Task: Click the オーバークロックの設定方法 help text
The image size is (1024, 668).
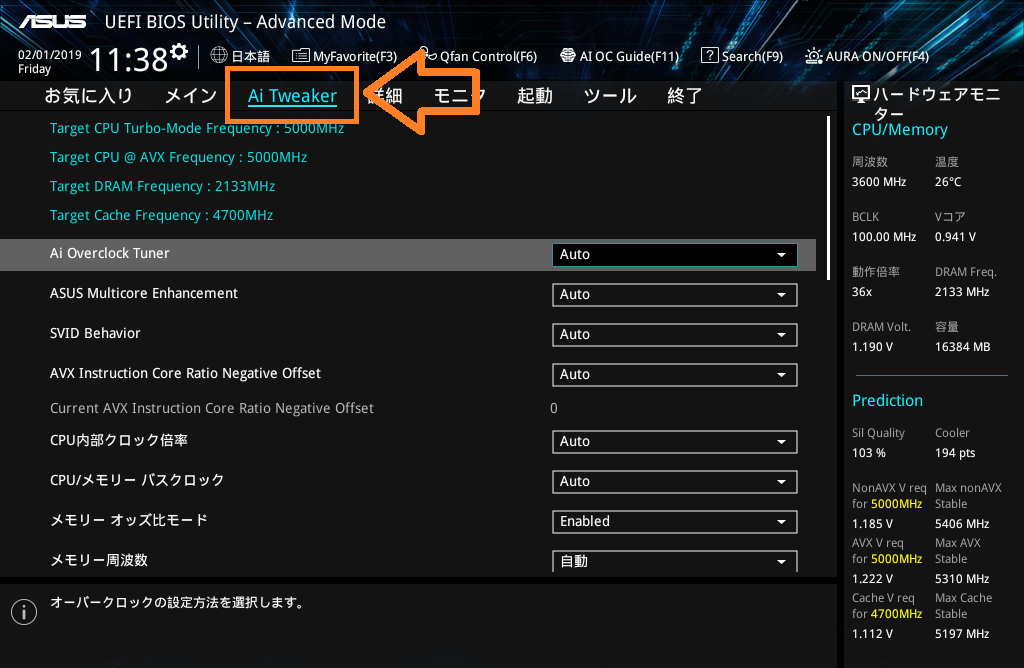Action: (178, 602)
